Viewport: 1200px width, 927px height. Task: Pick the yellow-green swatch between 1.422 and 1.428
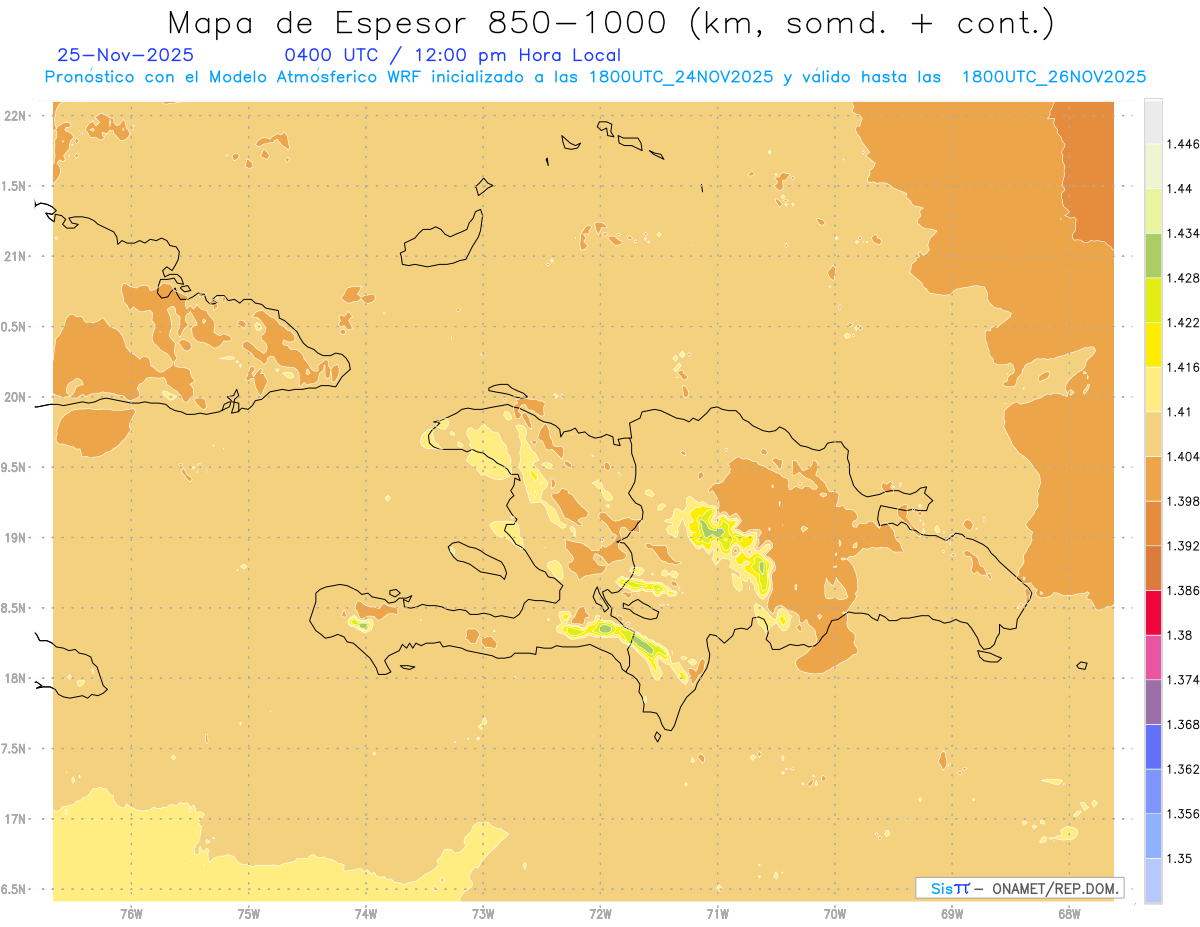1153,300
